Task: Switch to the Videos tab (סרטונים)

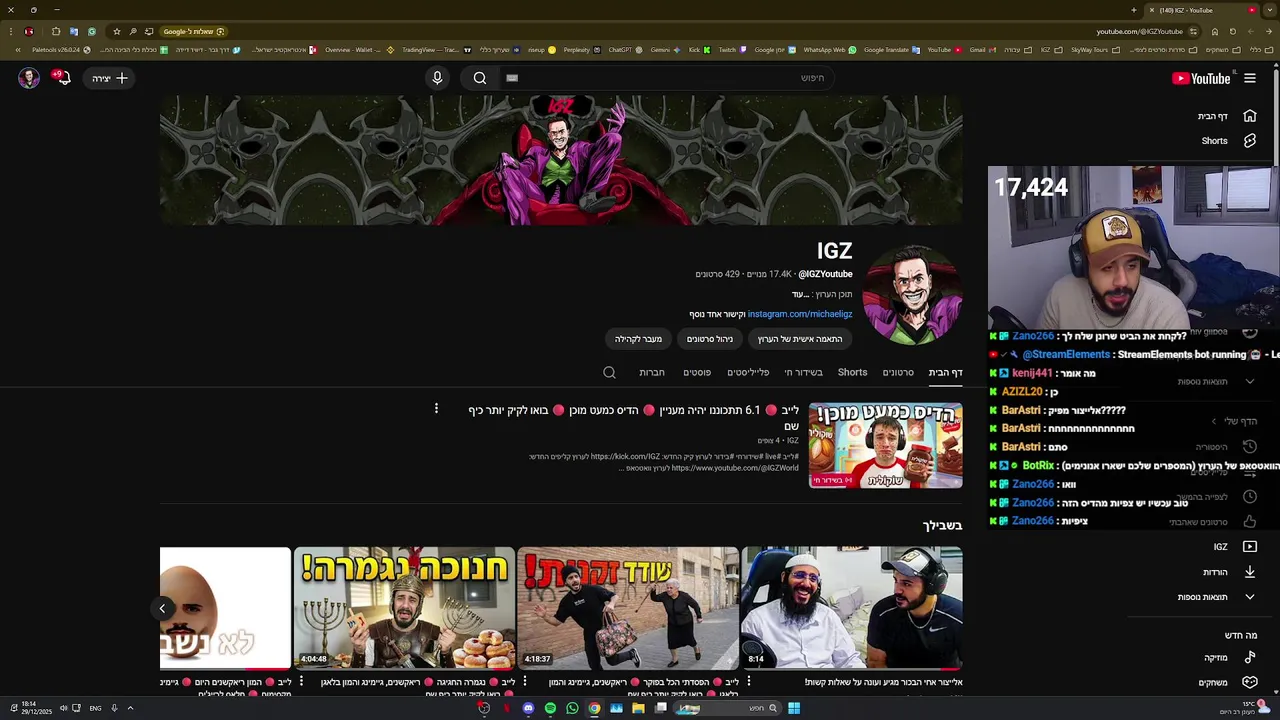Action: click(898, 372)
